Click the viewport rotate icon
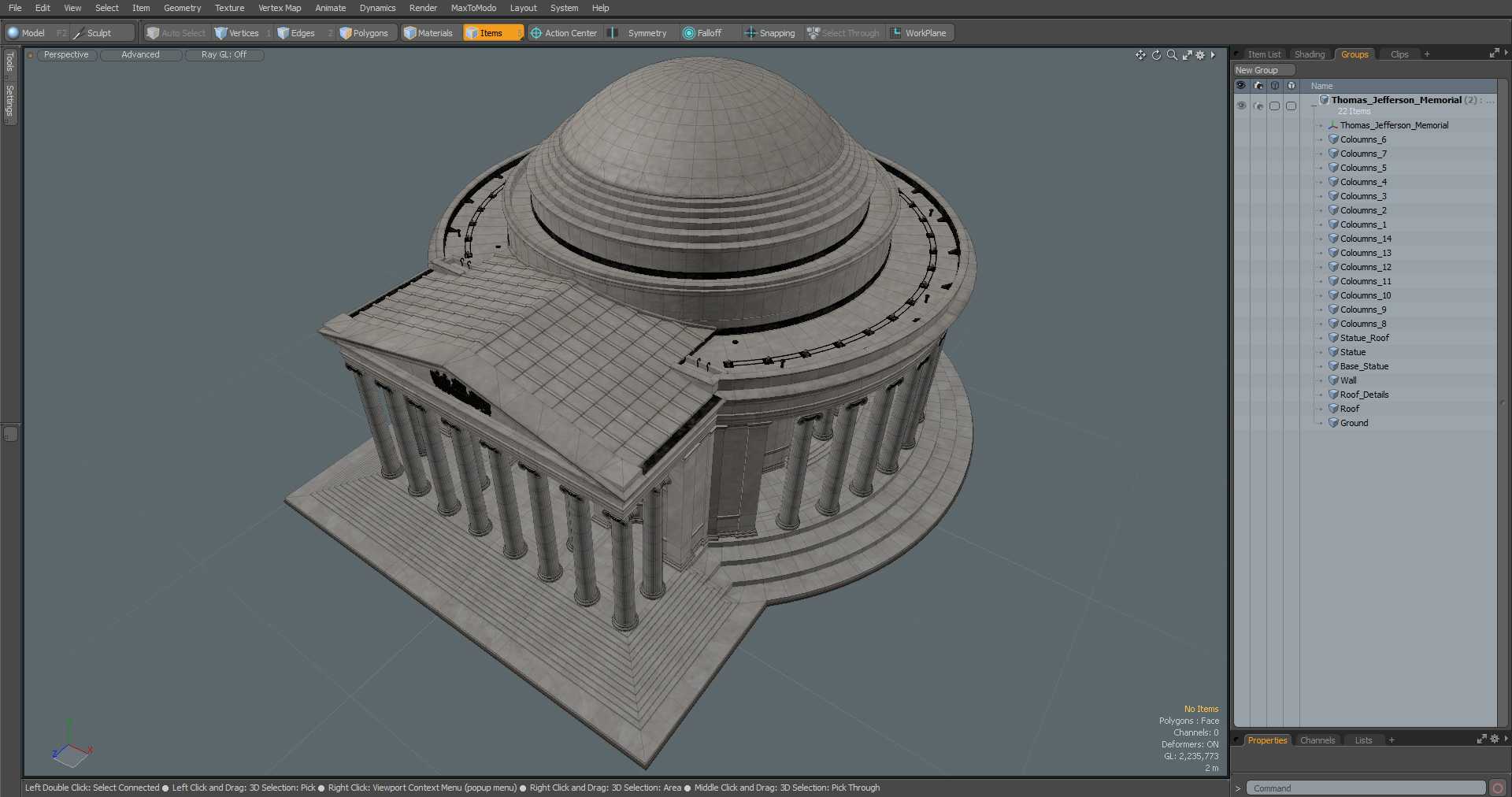The image size is (1512, 797). click(x=1156, y=55)
